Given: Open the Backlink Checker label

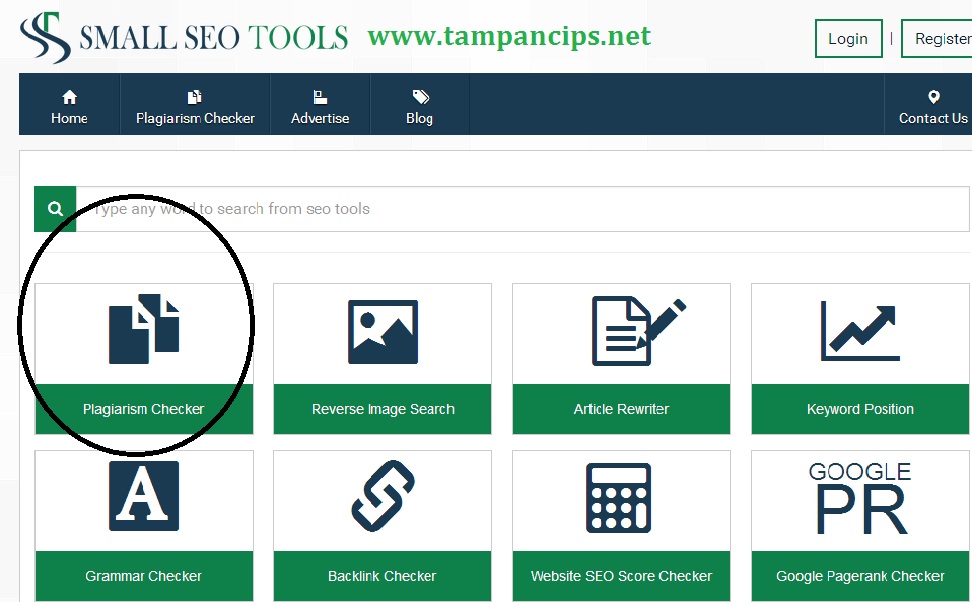Looking at the screenshot, I should 382,576.
